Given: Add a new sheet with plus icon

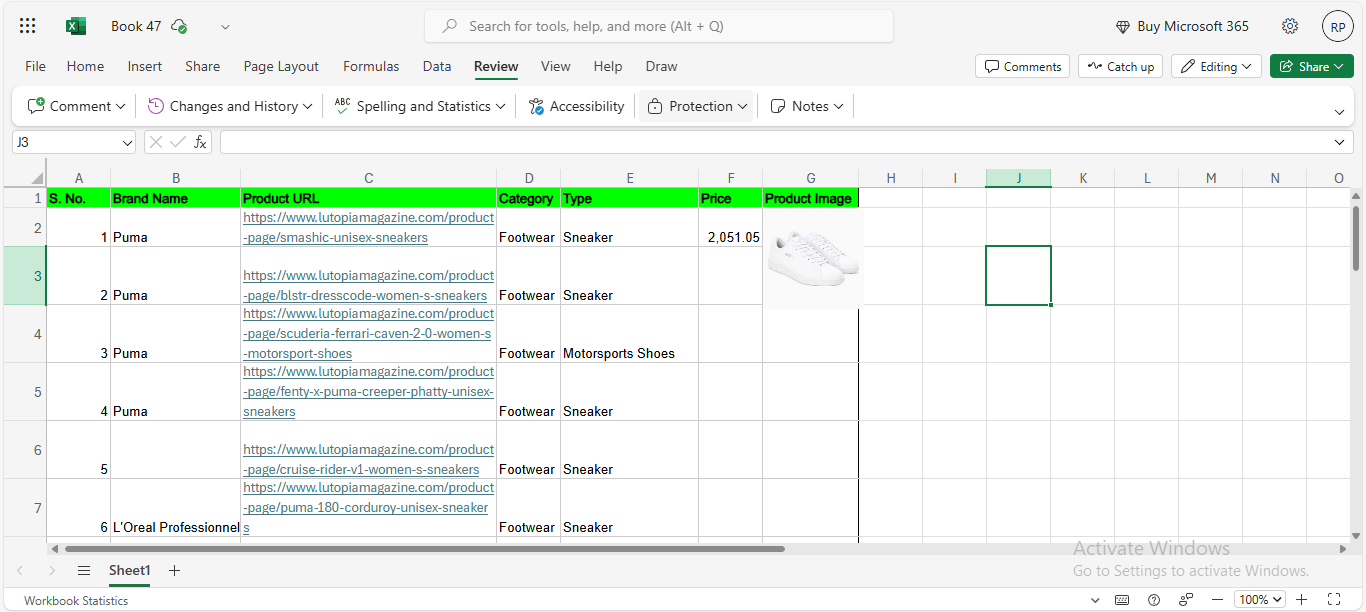Looking at the screenshot, I should pos(174,570).
